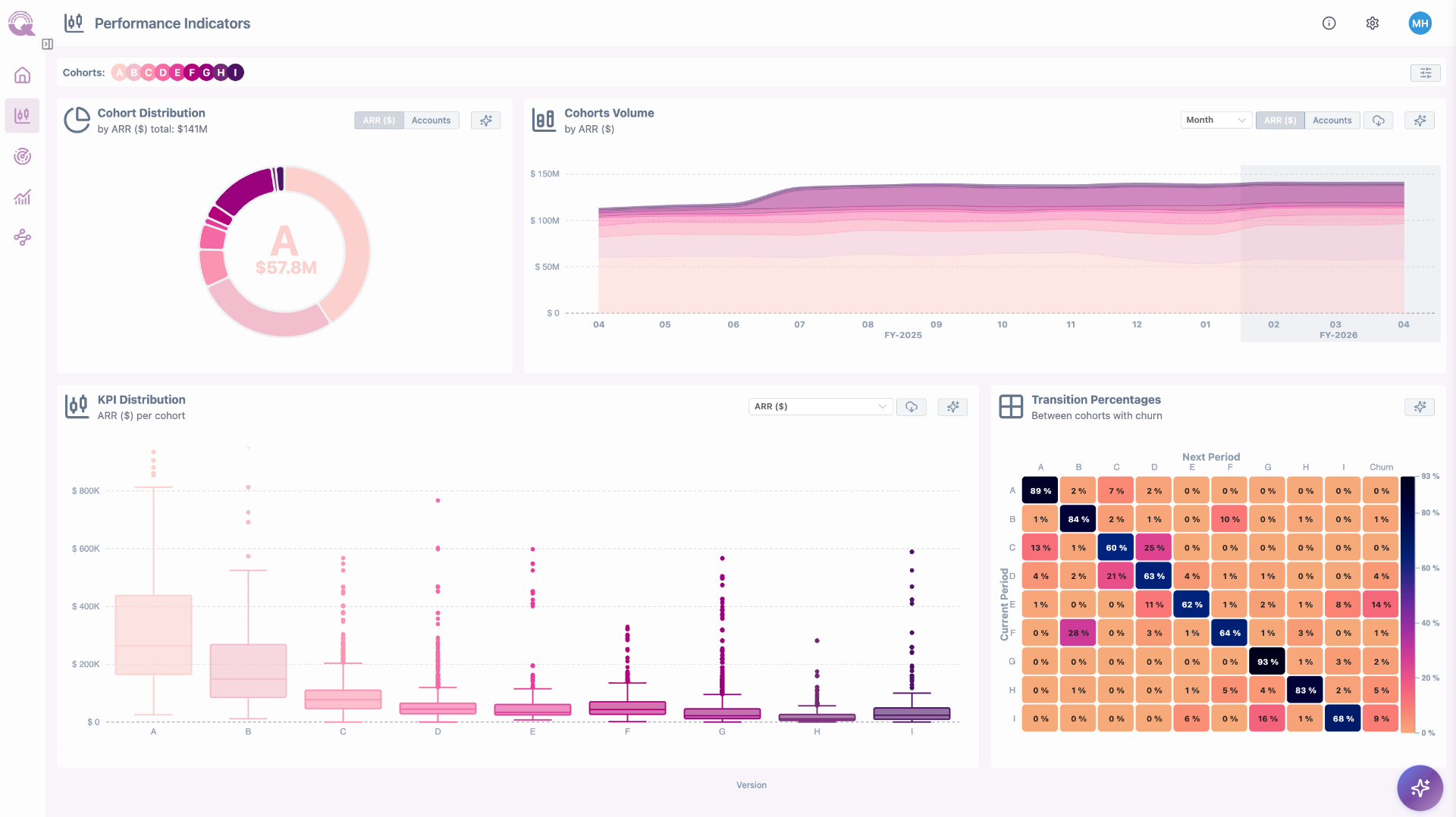
Task: Toggle cohort H chip
Action: pos(221,73)
